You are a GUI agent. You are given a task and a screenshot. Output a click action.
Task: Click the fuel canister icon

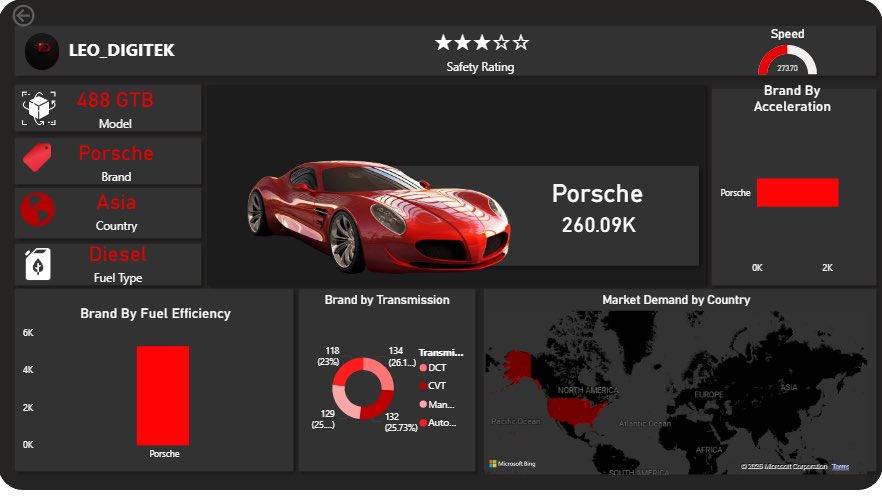pyautogui.click(x=38, y=264)
